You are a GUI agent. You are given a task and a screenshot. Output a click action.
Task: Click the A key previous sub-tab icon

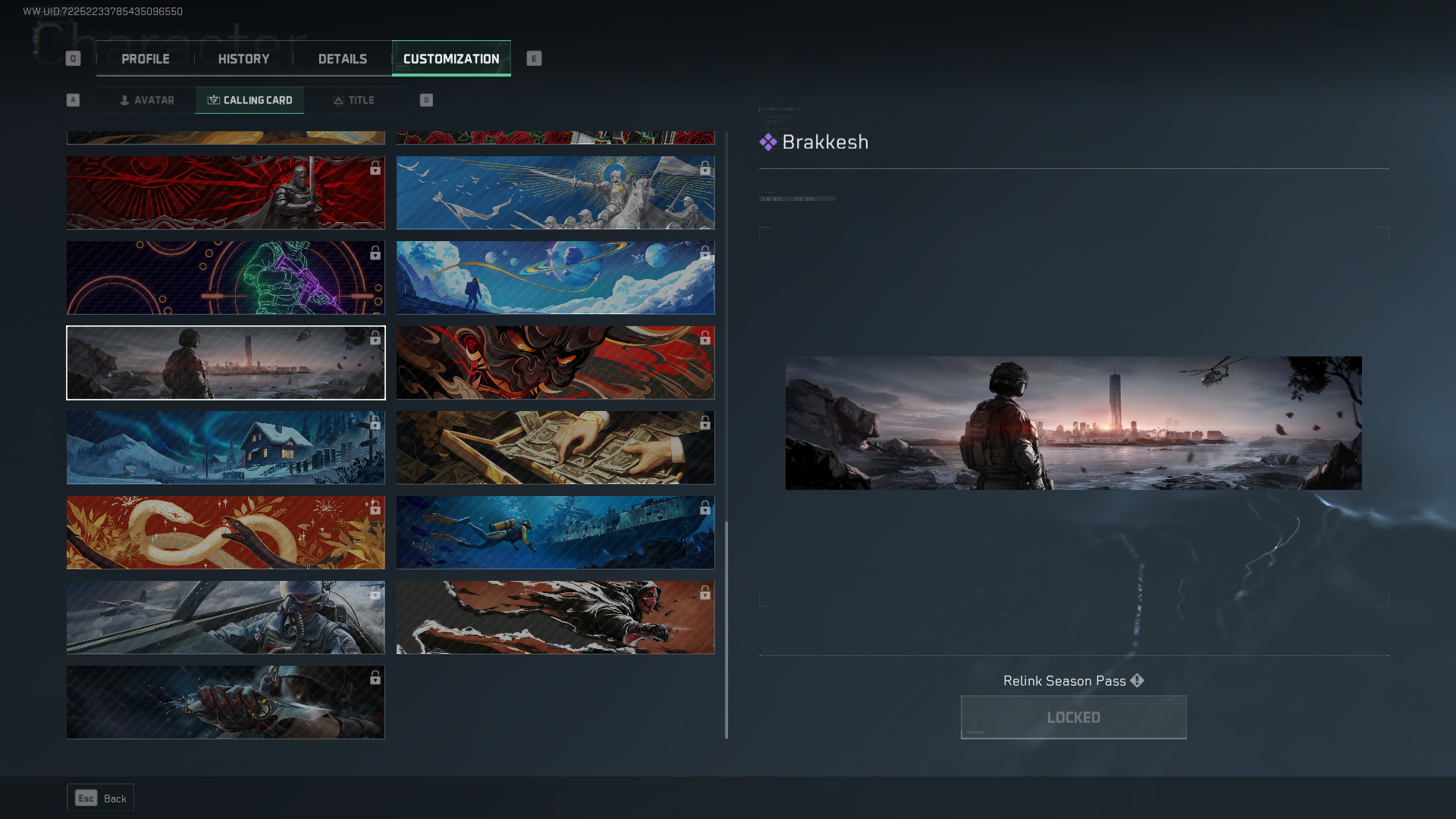tap(73, 100)
